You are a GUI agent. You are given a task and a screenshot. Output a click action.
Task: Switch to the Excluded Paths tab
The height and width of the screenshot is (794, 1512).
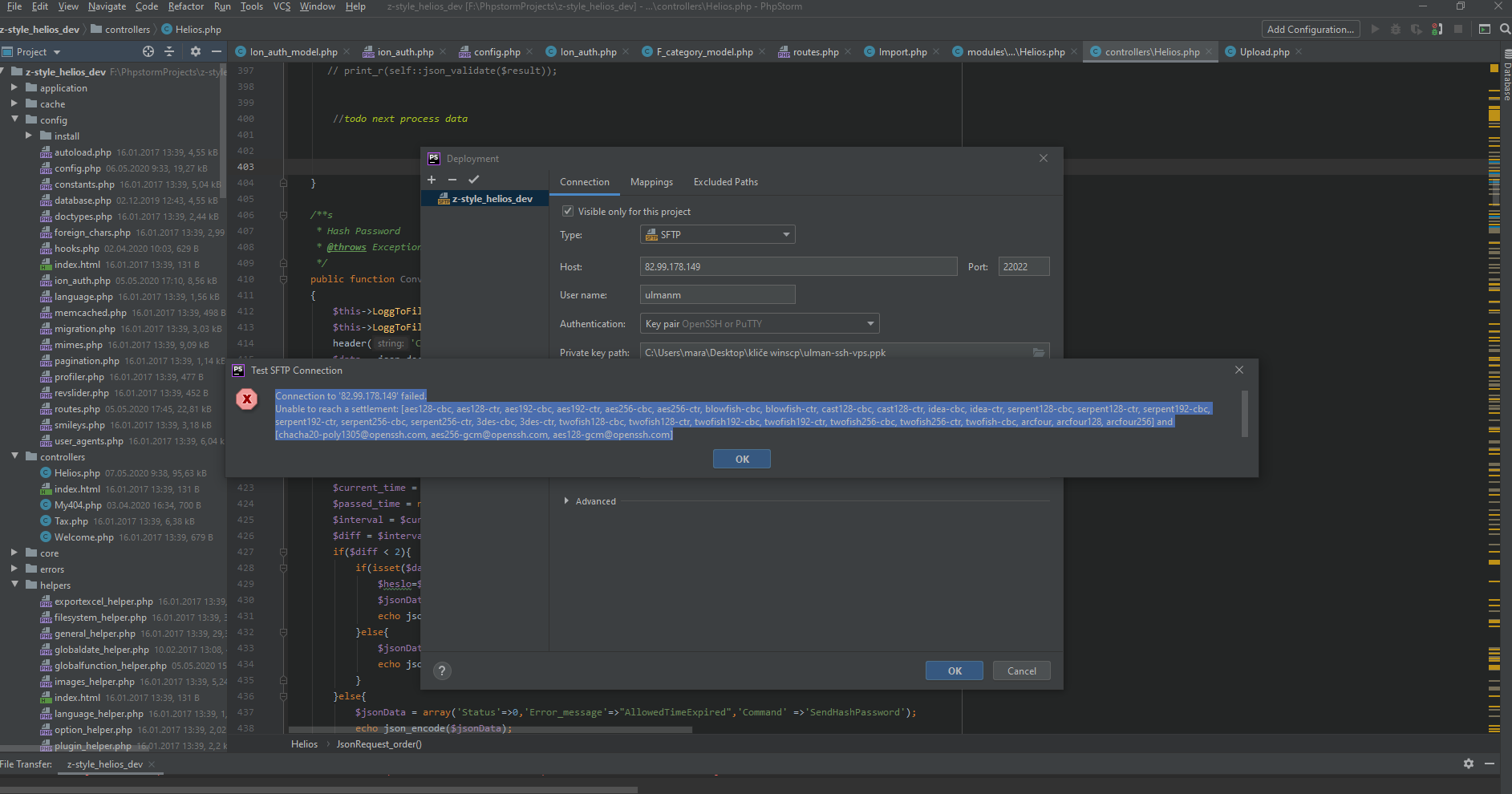click(x=726, y=182)
